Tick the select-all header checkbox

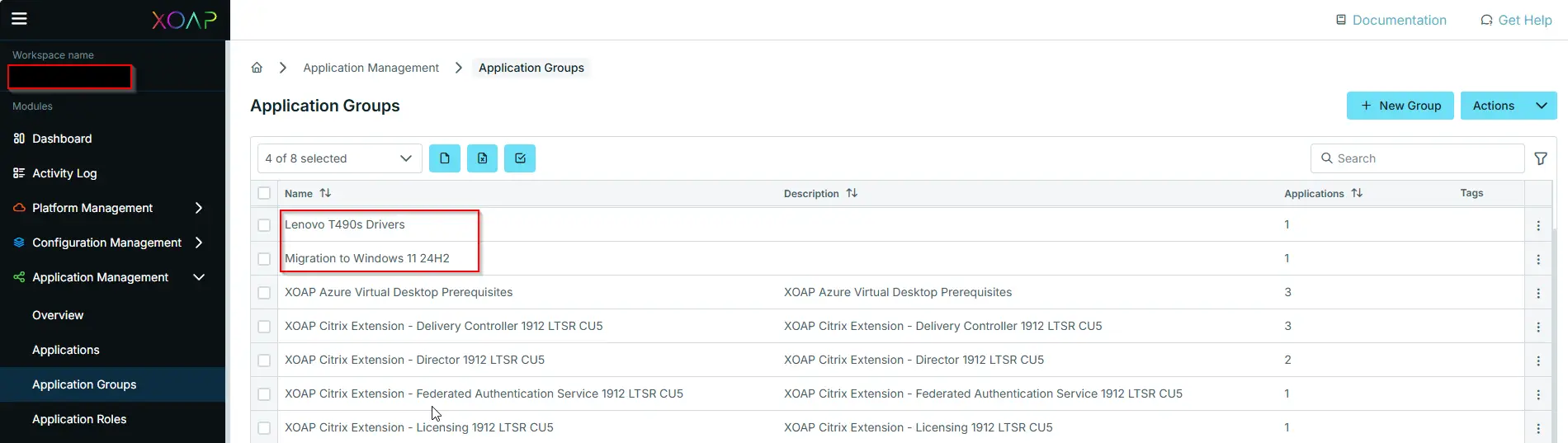tap(264, 193)
